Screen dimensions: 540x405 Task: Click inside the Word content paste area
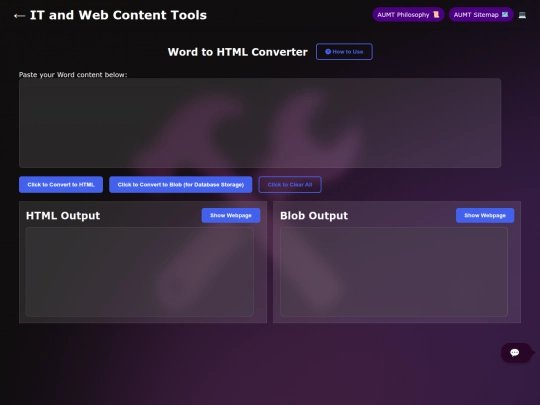click(260, 123)
